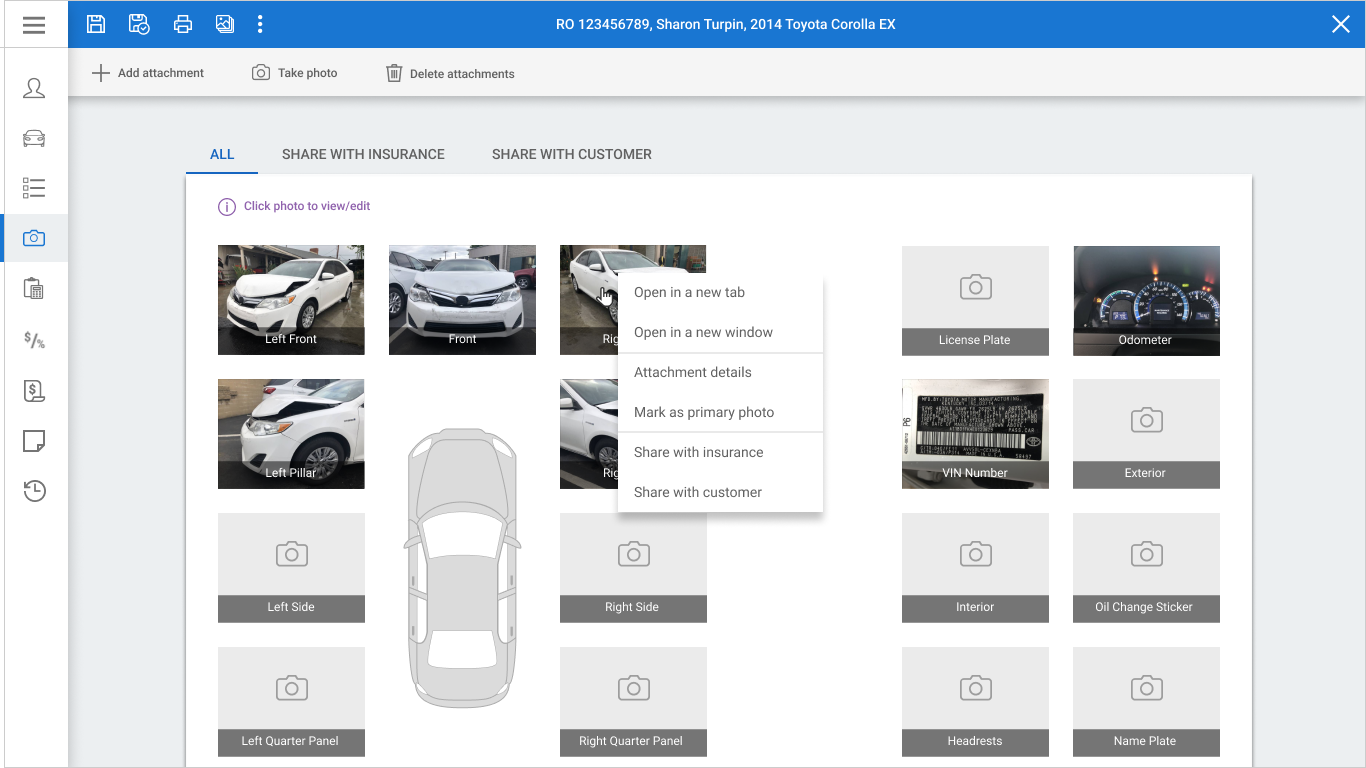This screenshot has height=768, width=1366.
Task: Open the Odometer photo thumbnail
Action: (x=1146, y=300)
